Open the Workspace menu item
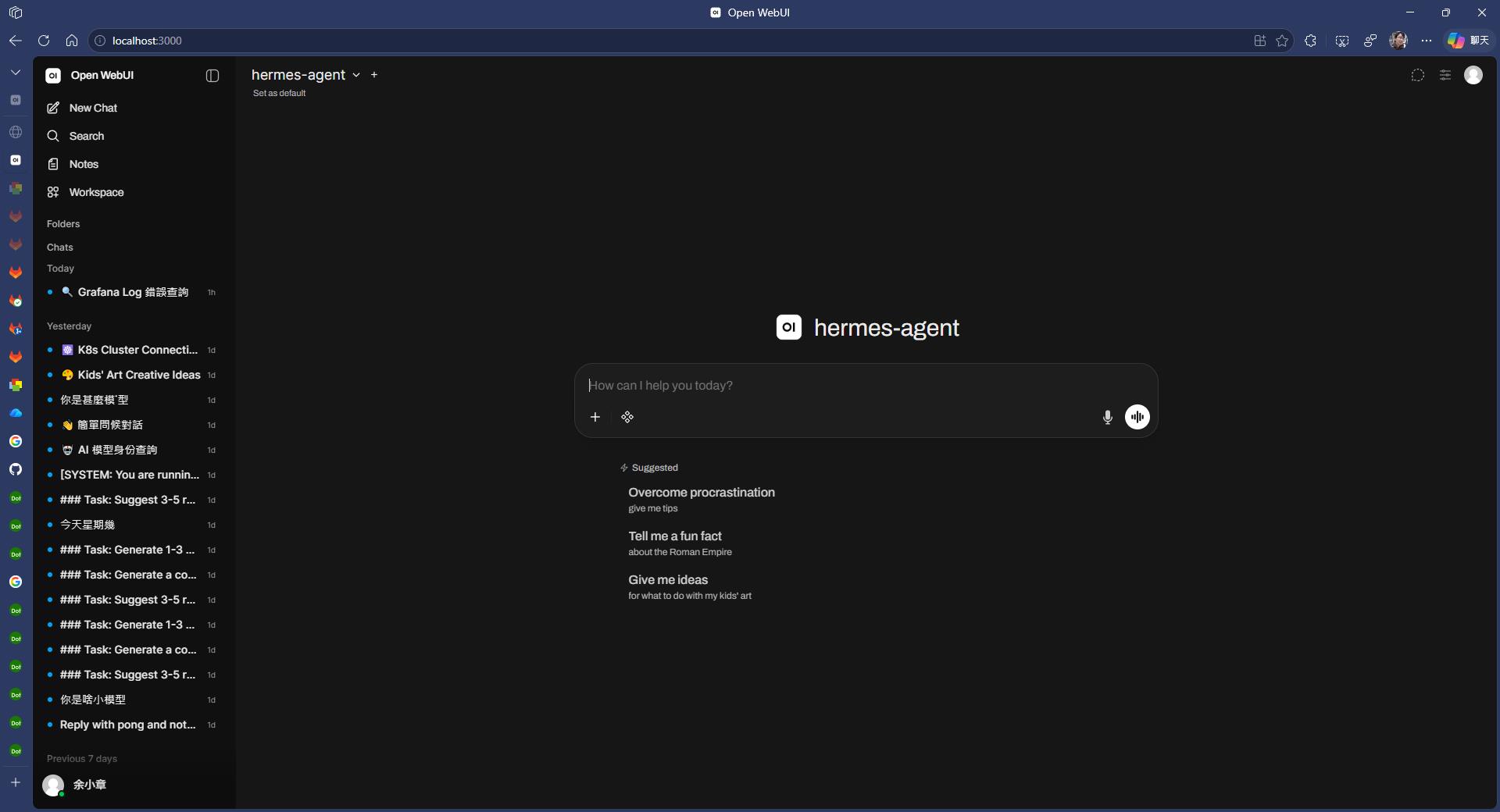Screen dimensions: 1500x812 pos(96,192)
